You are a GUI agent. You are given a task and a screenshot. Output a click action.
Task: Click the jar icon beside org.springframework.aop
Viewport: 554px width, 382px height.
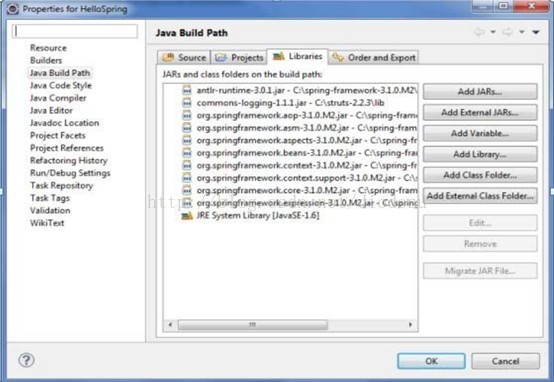pos(187,115)
